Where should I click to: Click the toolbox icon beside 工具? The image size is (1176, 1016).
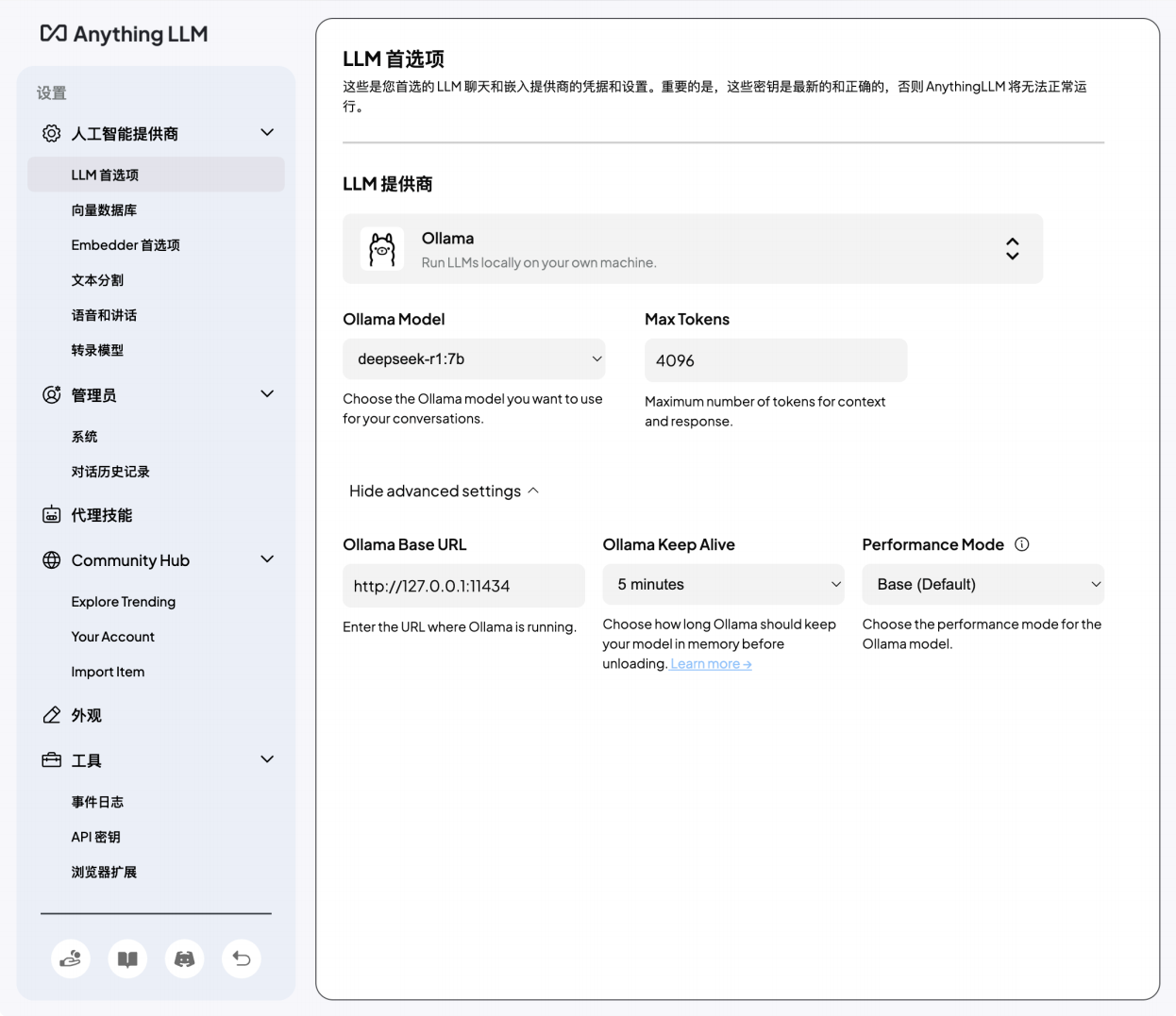tap(52, 759)
